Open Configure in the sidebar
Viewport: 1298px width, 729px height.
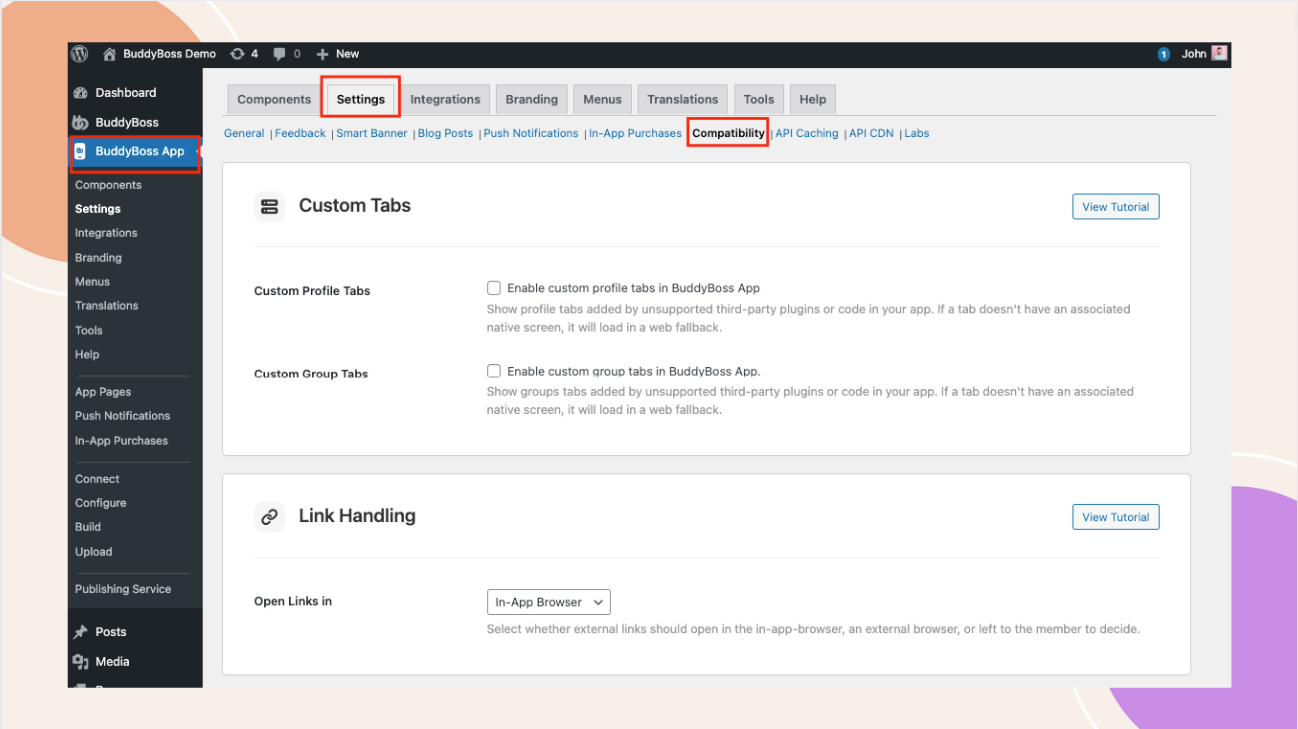point(101,503)
